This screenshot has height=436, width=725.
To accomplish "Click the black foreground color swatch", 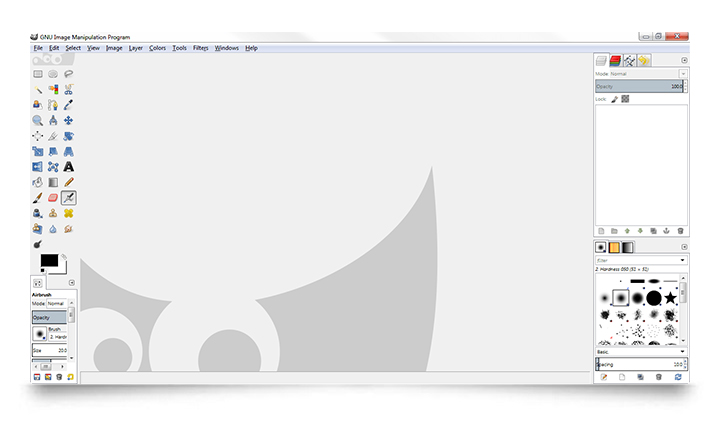I will (49, 260).
